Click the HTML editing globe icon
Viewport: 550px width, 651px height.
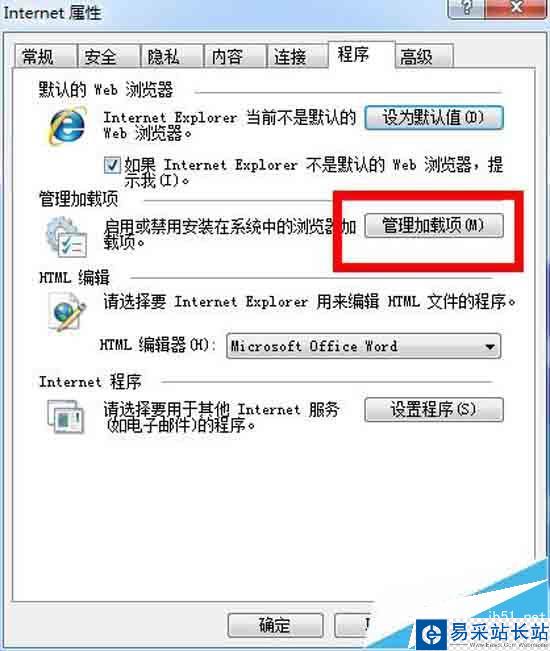point(66,312)
